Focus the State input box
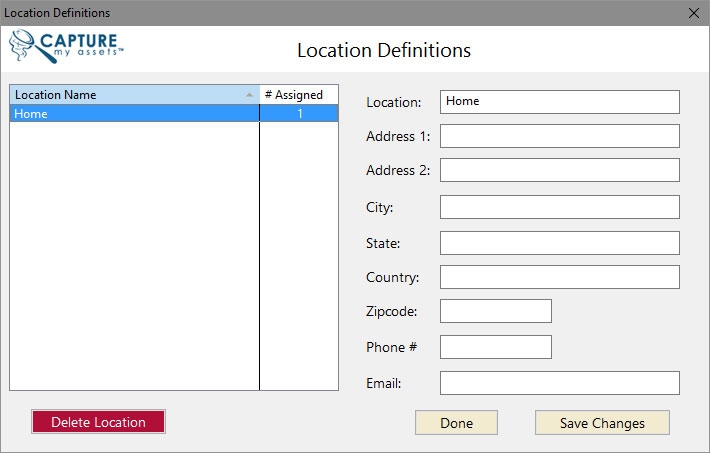This screenshot has height=453, width=710. tap(559, 243)
